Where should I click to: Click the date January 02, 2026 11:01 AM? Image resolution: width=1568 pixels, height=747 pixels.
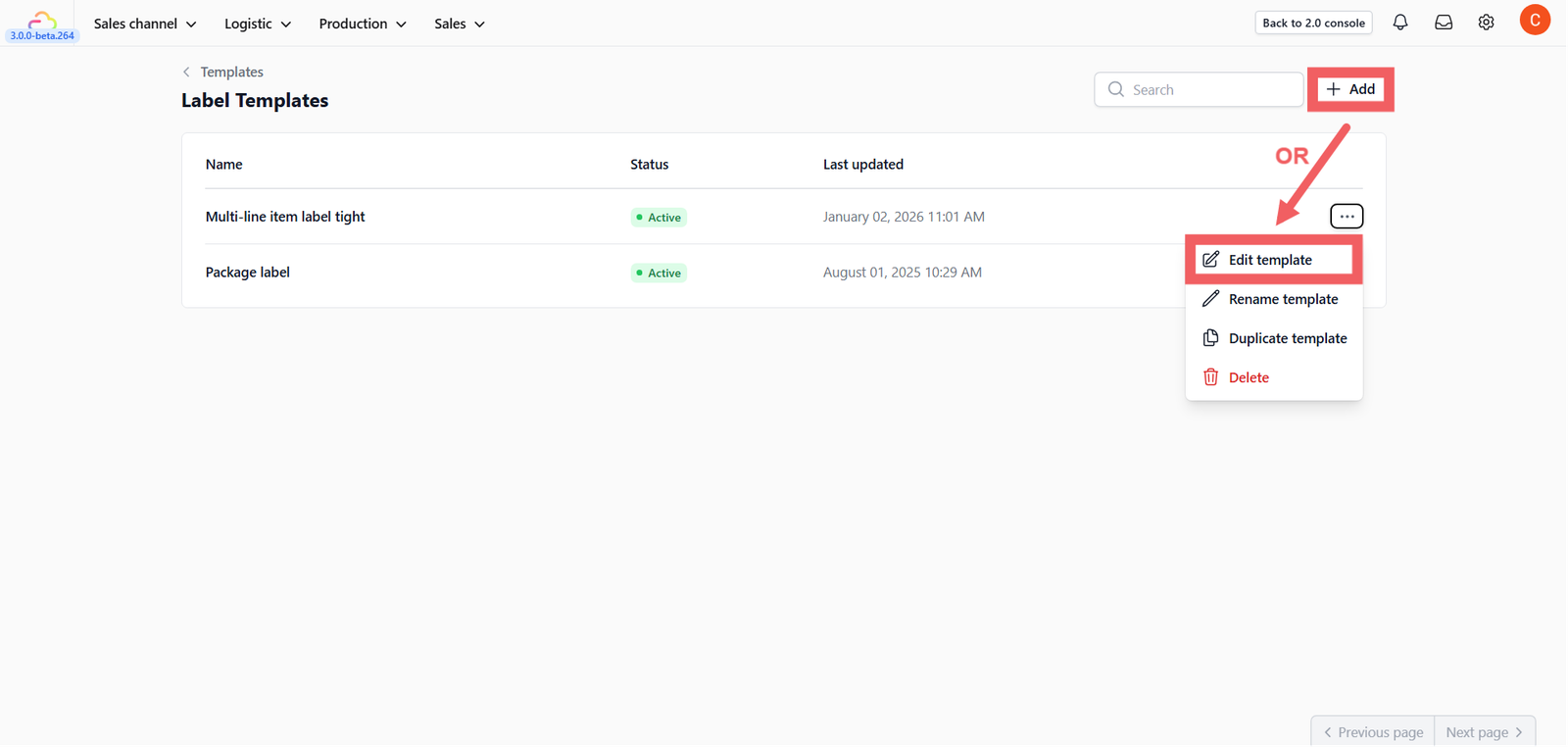[904, 217]
